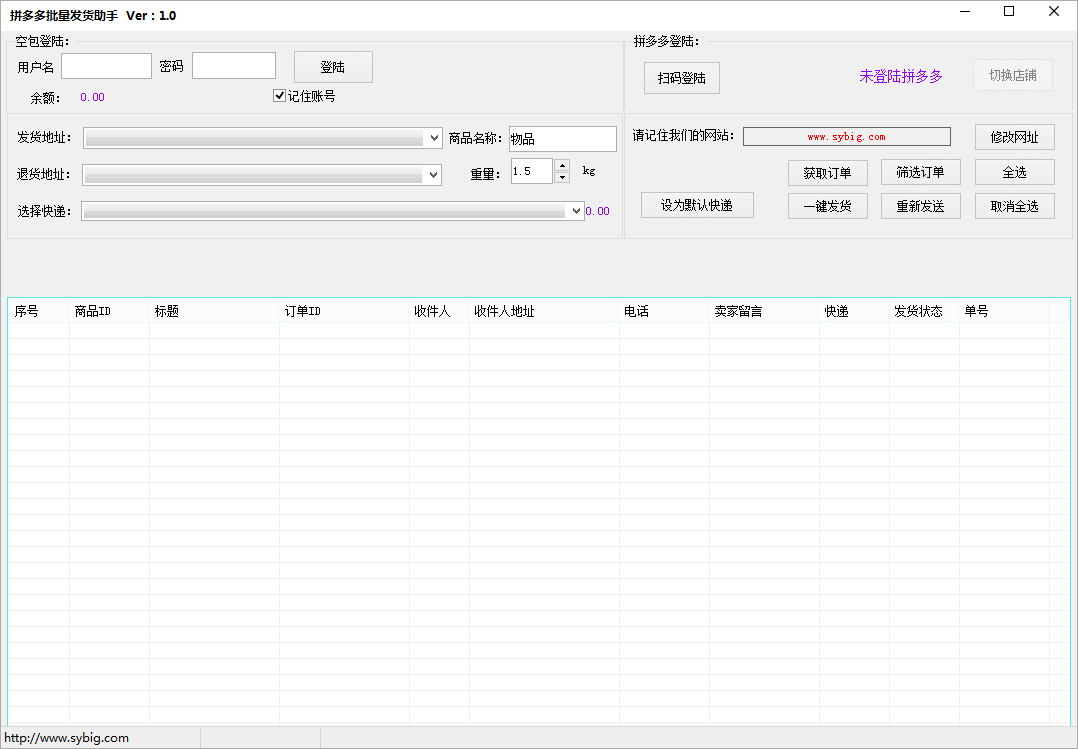Image resolution: width=1078 pixels, height=749 pixels.
Task: Click 一键发货 to ship with one click
Action: 827,206
